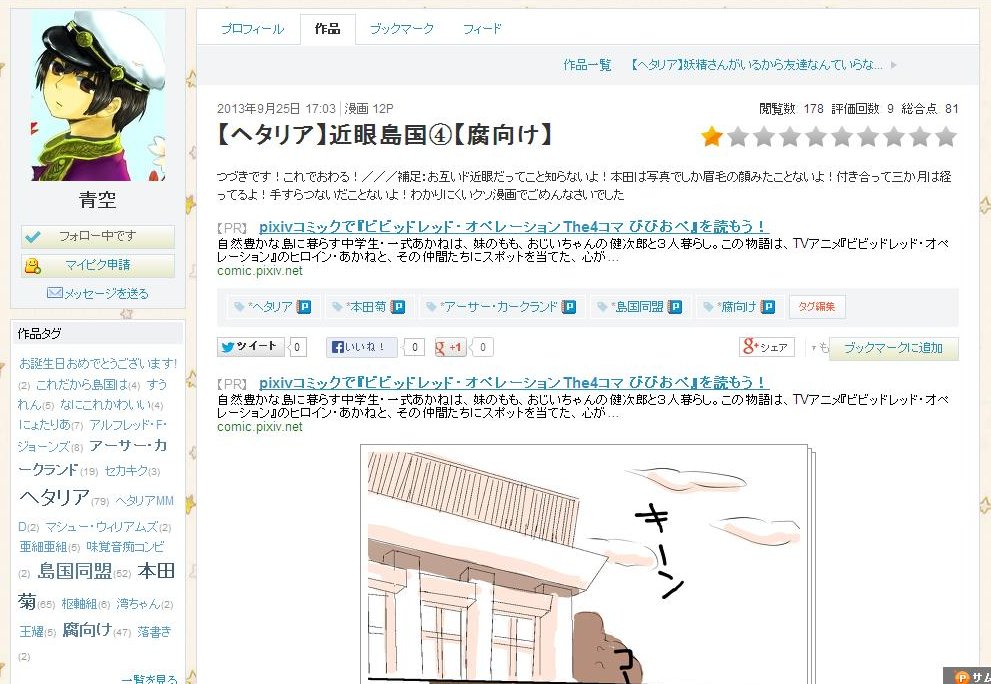Click the next-work arrow icon
Screen dimensions: 991x684
point(894,65)
